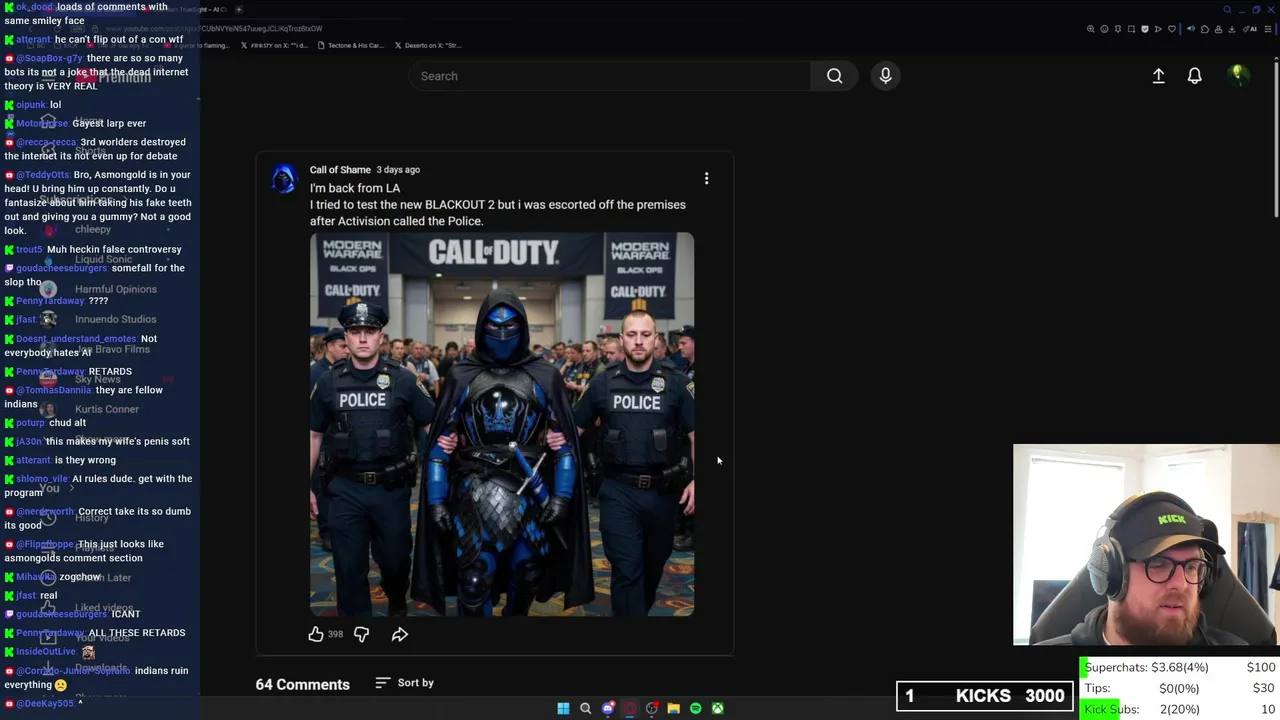Open Discord from the taskbar
The height and width of the screenshot is (720, 1280).
(607, 708)
